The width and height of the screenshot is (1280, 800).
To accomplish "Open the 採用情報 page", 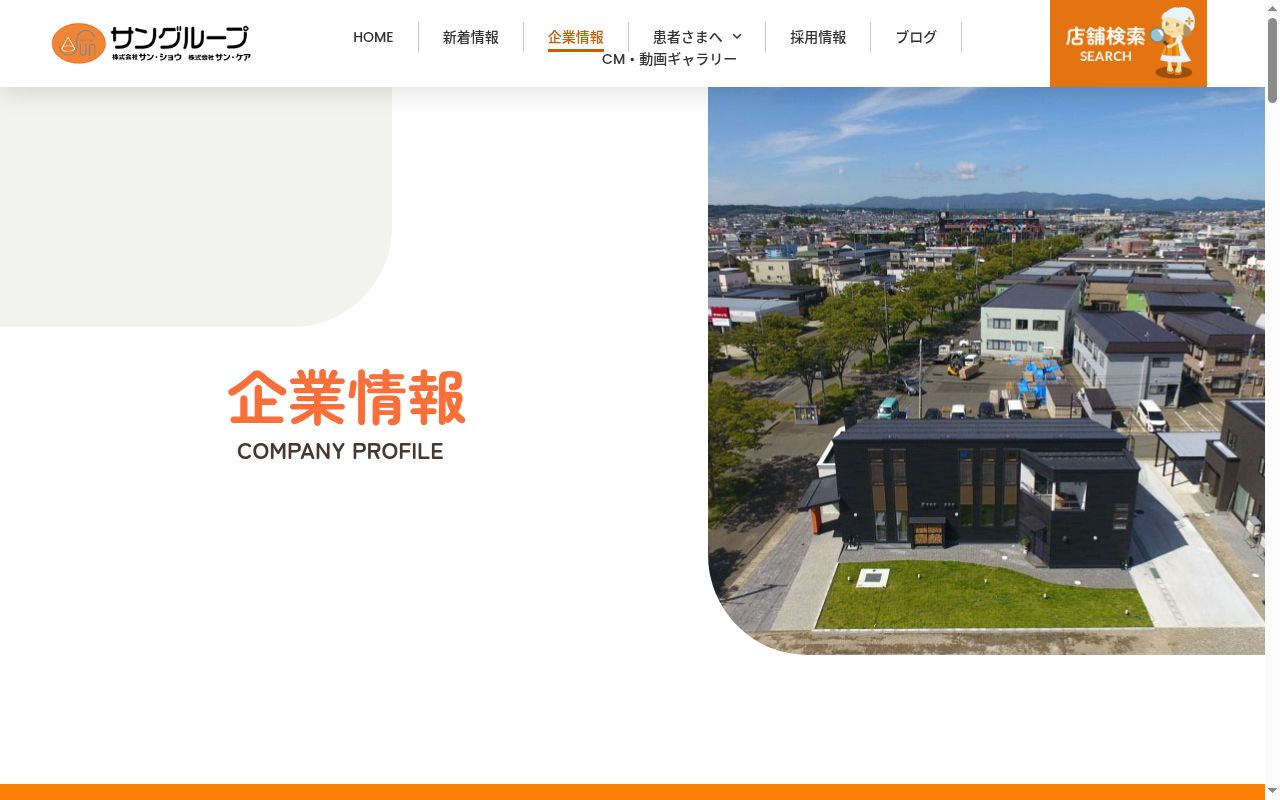I will click(818, 37).
